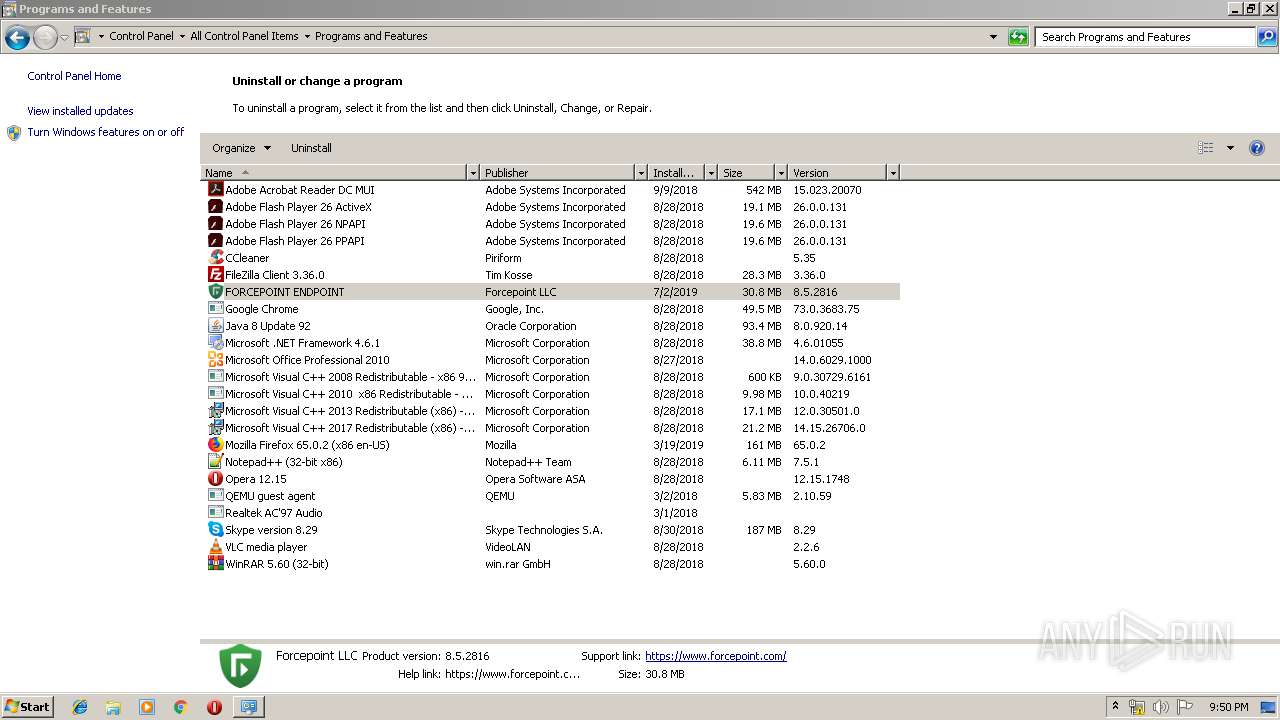
Task: Click the FileZilla Client icon
Action: tap(215, 274)
